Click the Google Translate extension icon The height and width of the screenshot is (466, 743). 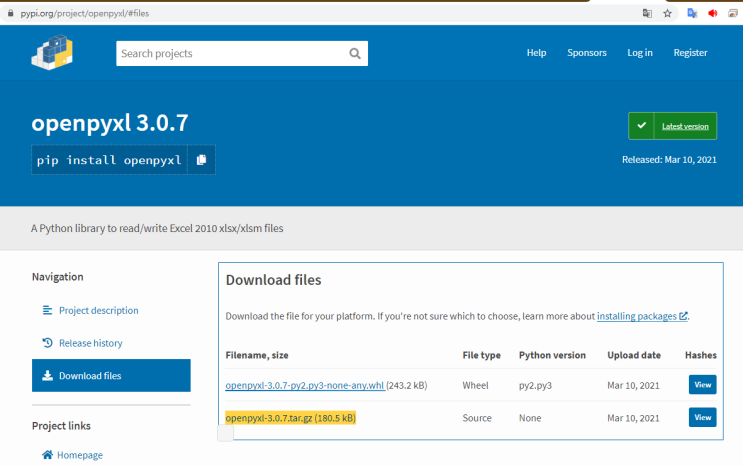click(x=692, y=13)
